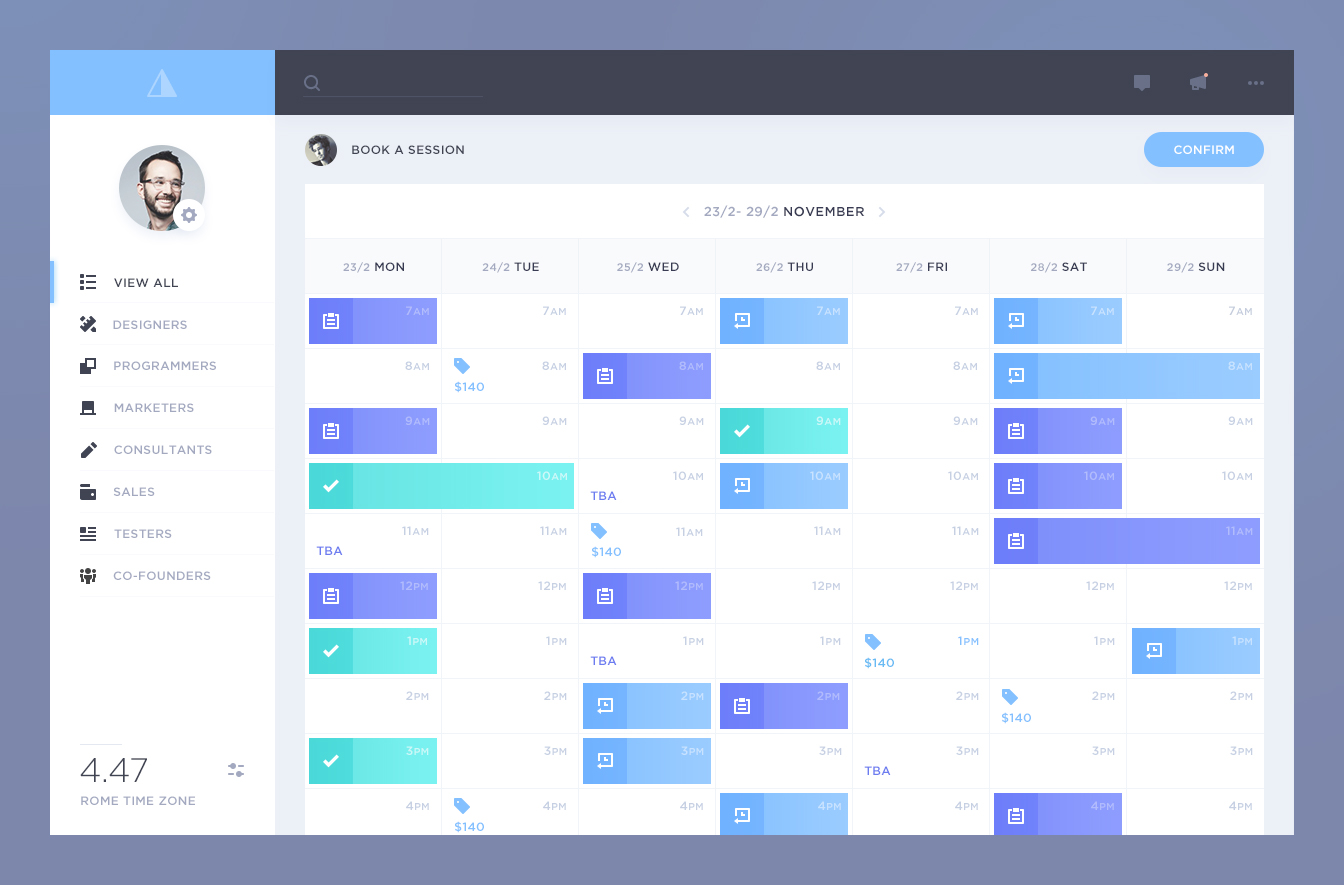
Task: Click the Co-Founders people icon
Action: (88, 576)
